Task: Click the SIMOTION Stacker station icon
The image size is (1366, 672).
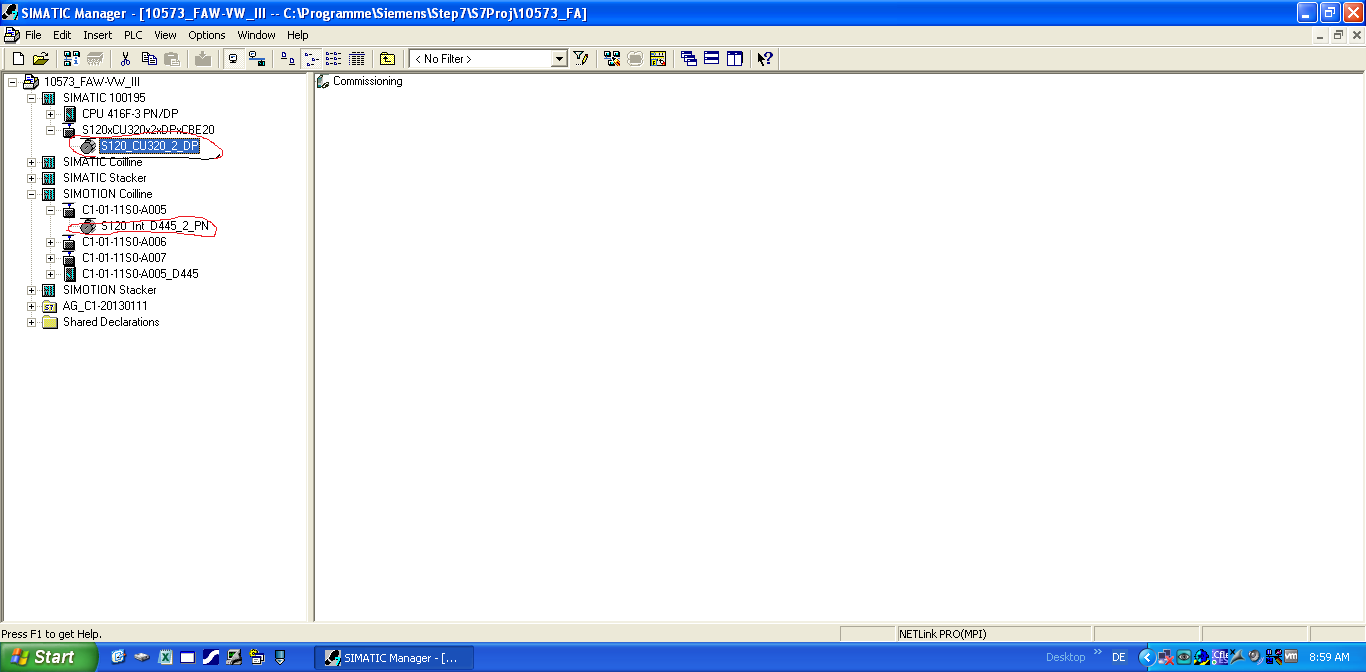Action: pyautogui.click(x=48, y=290)
